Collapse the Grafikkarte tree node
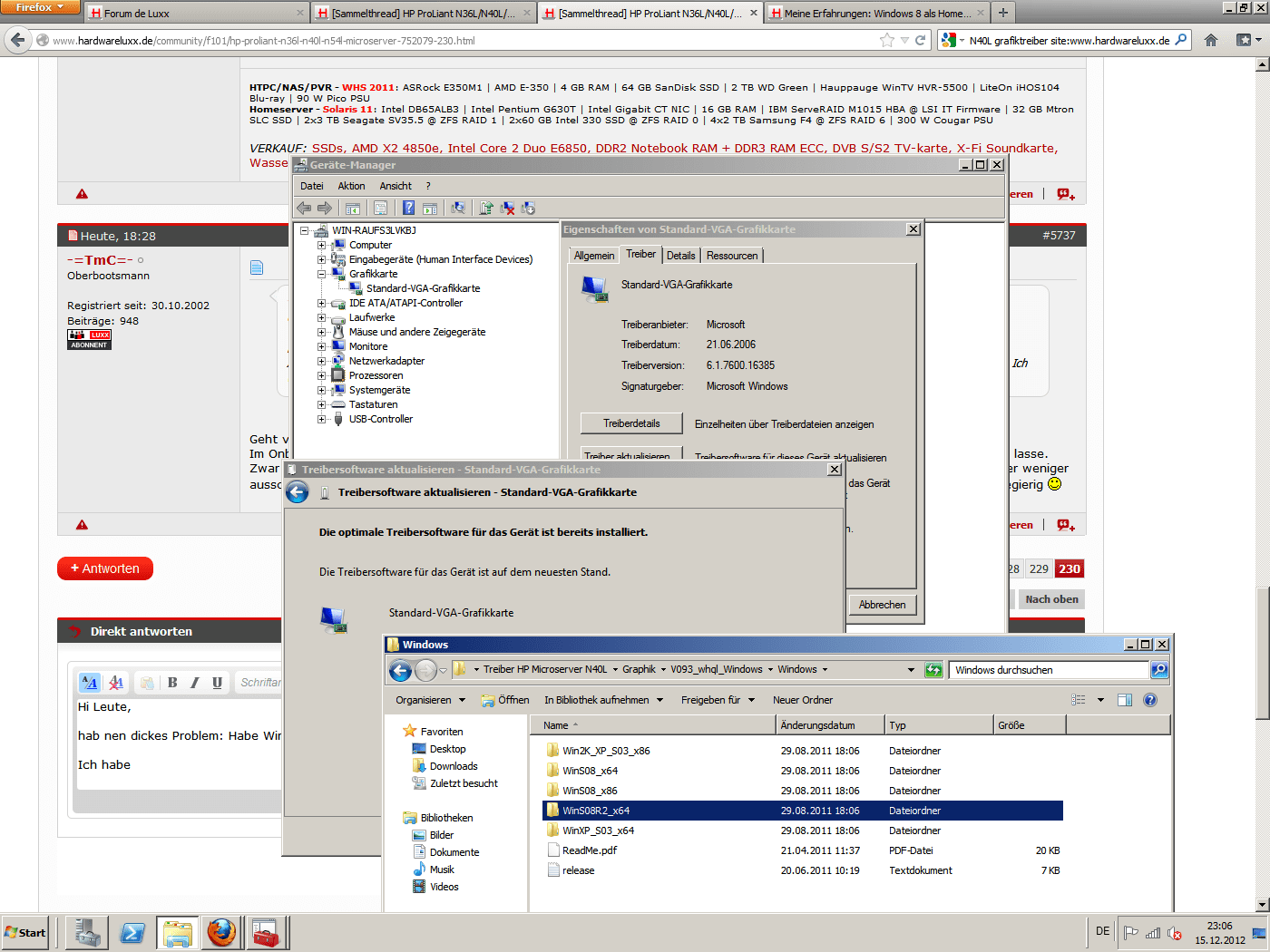 pyautogui.click(x=321, y=274)
